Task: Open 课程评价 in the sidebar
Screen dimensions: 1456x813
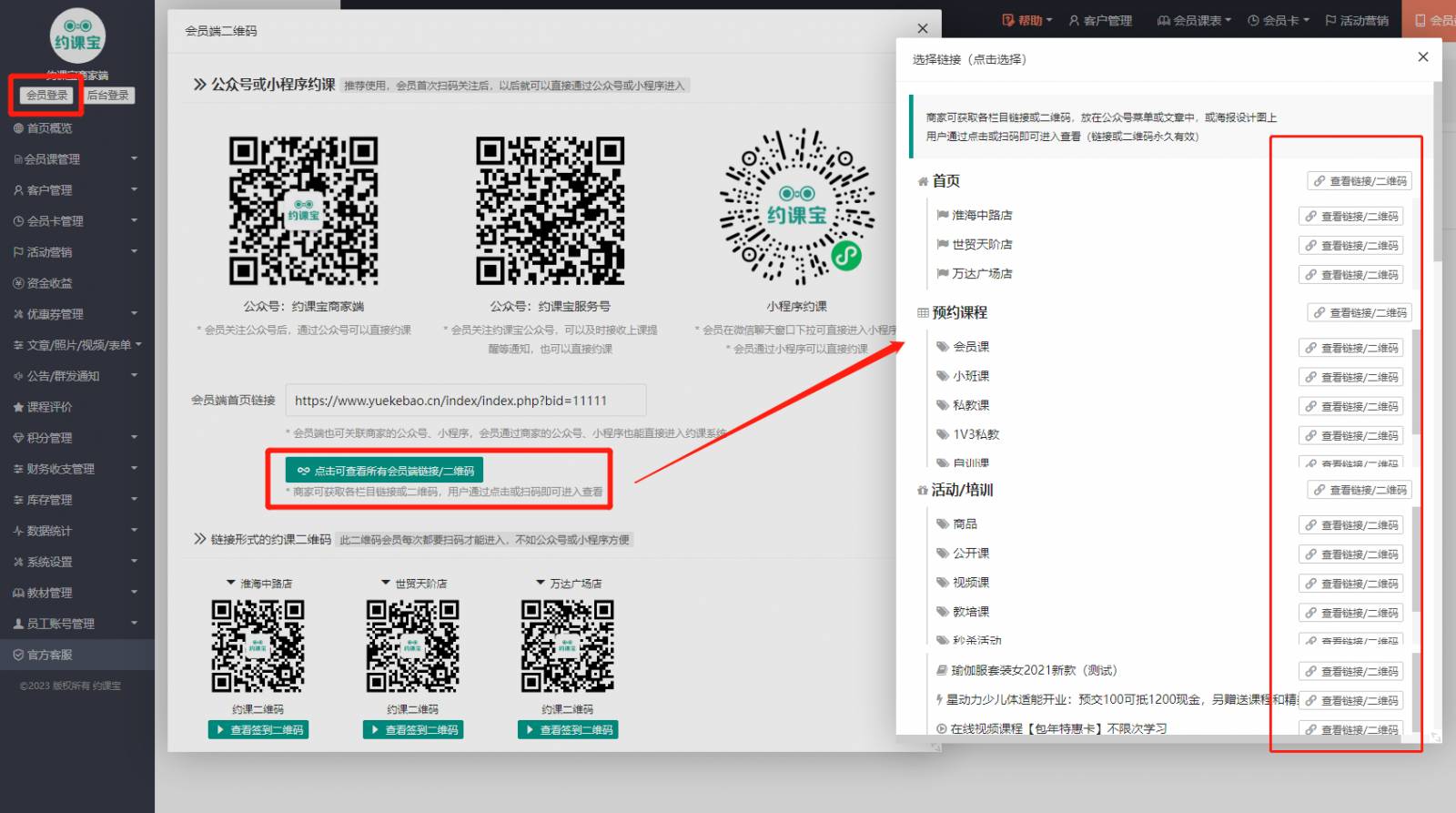Action: pos(77,407)
